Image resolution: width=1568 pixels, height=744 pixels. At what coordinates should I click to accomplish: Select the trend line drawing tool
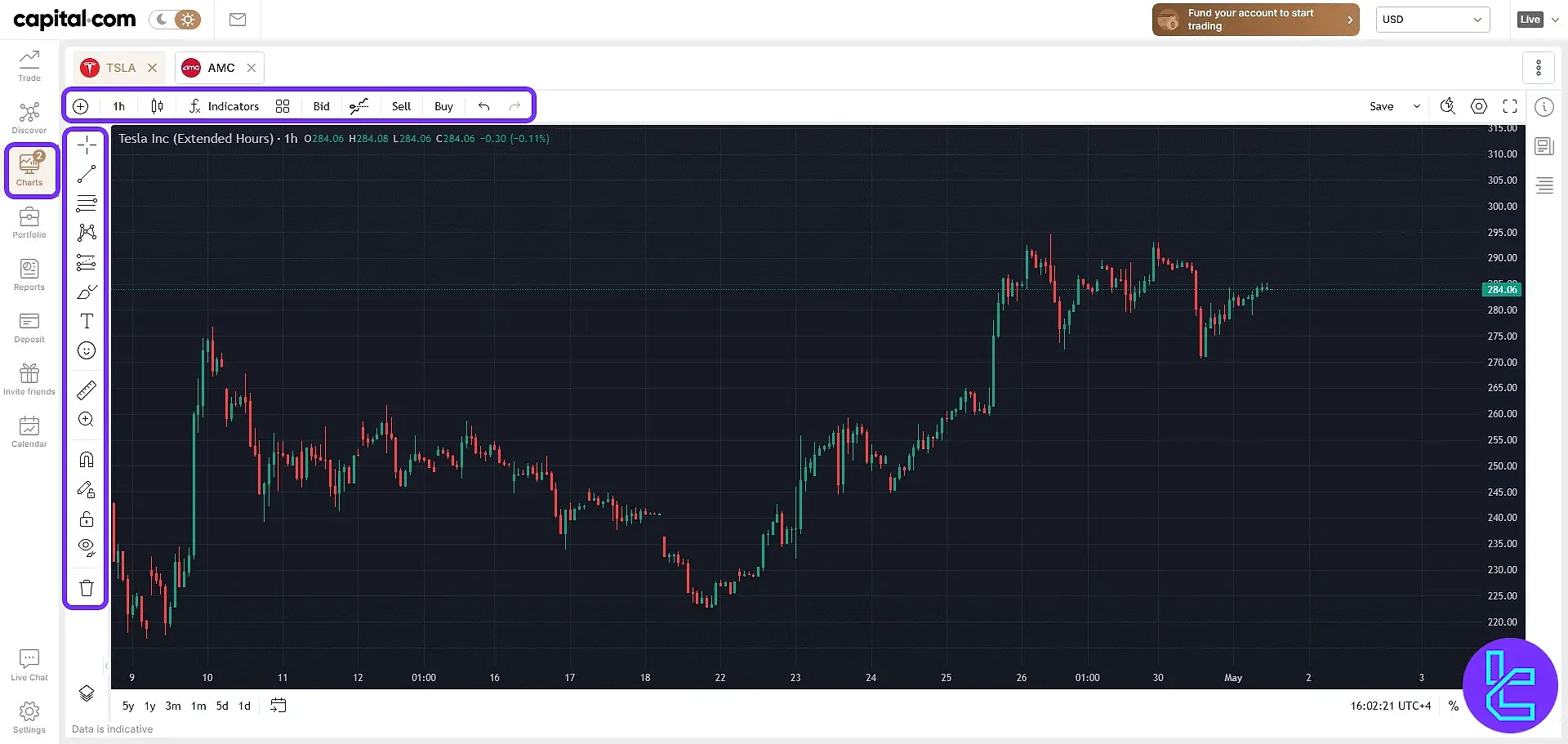[87, 174]
